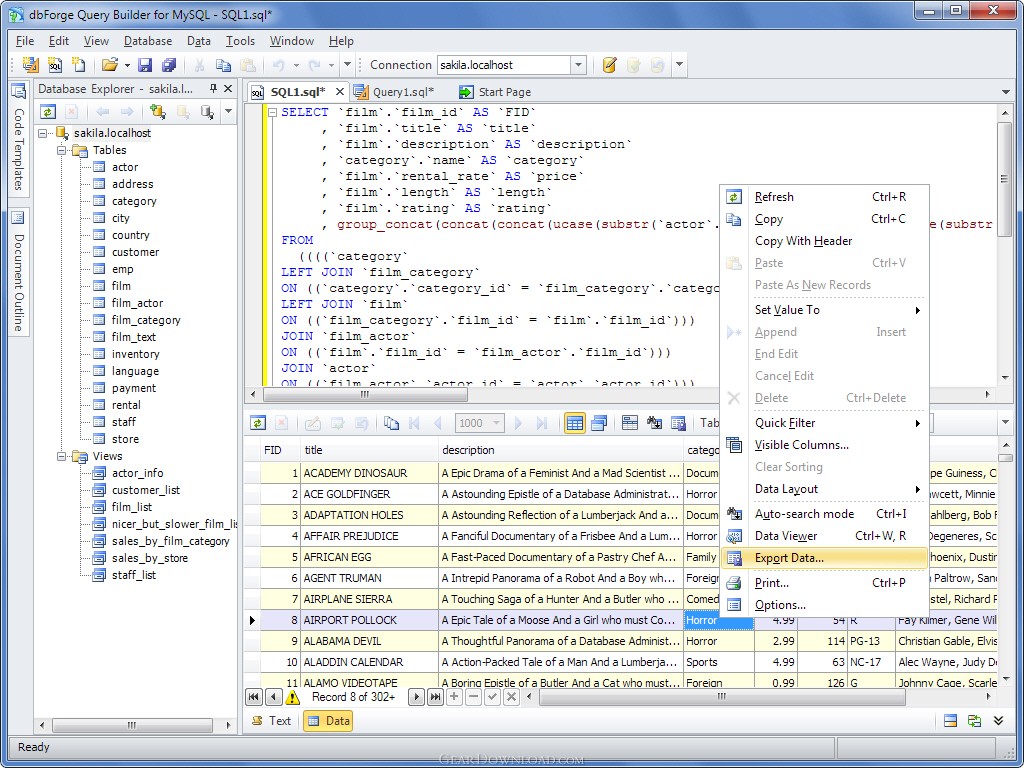This screenshot has height=768, width=1024.
Task: Click the swap panes icon at bottom right
Action: pos(974,721)
